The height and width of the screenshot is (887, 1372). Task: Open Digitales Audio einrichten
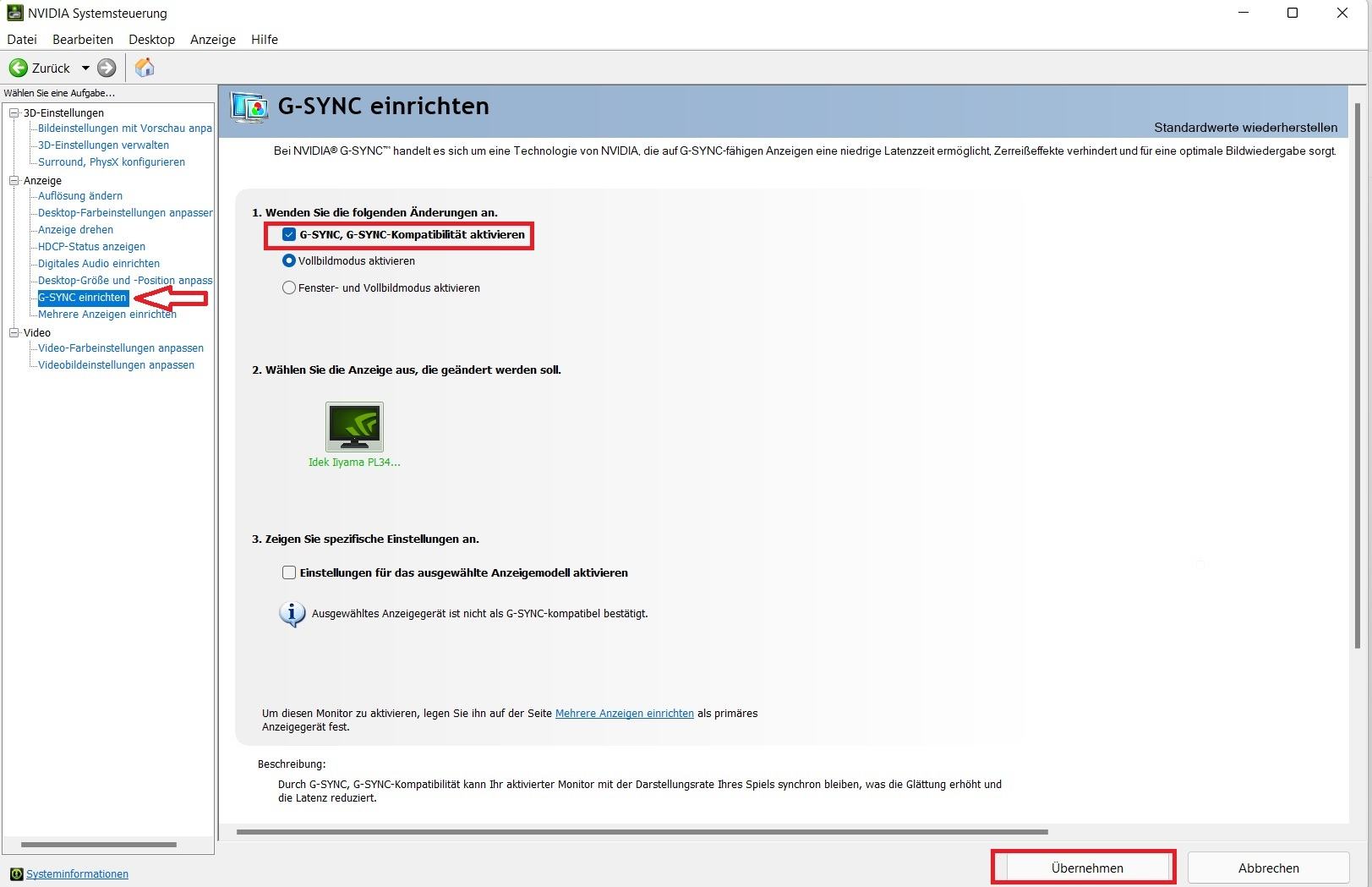99,264
